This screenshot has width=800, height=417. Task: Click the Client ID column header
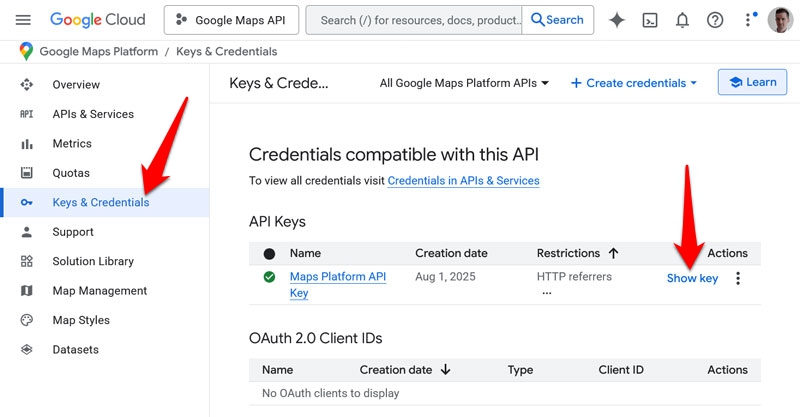tap(621, 370)
